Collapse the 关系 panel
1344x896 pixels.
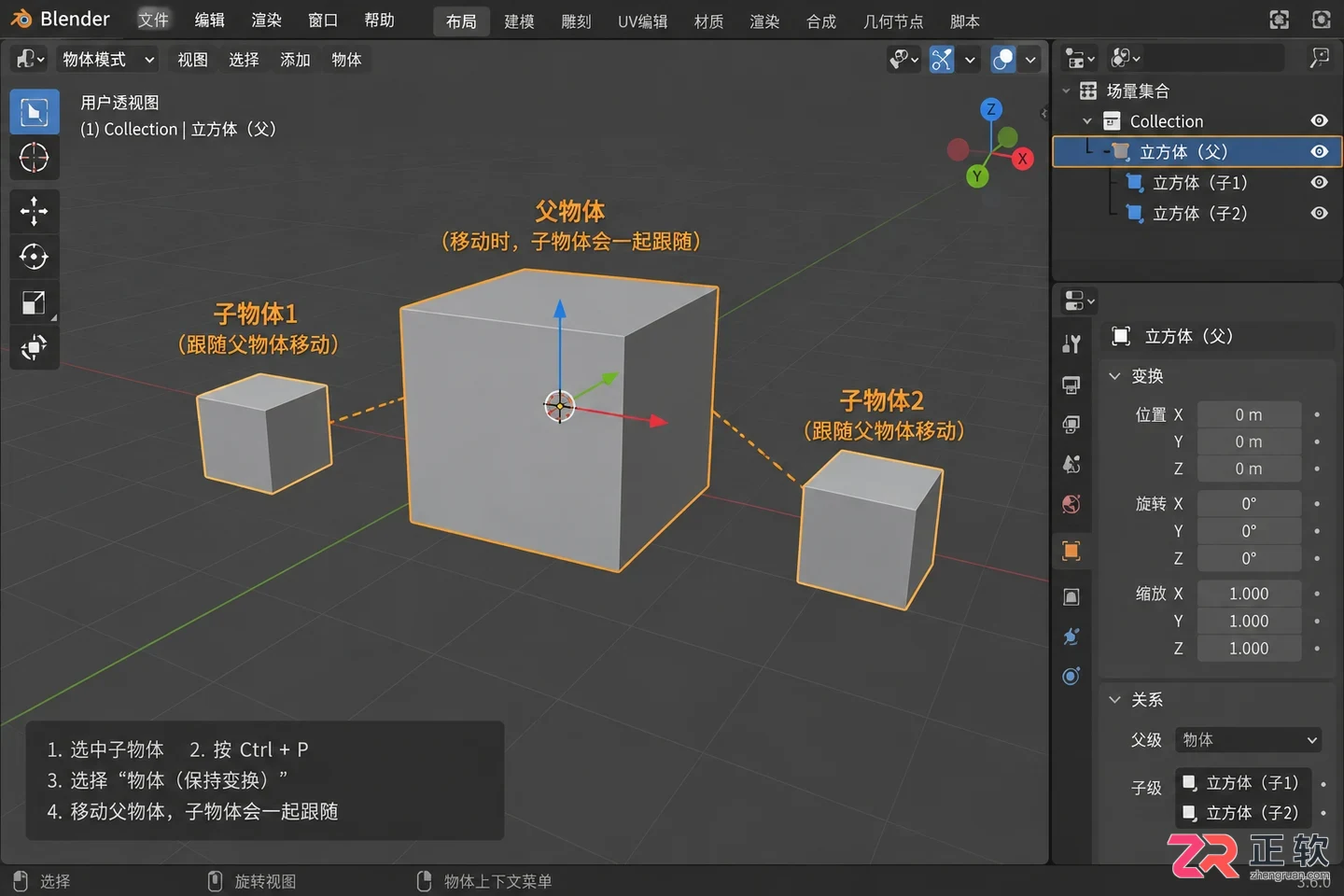pos(1114,700)
